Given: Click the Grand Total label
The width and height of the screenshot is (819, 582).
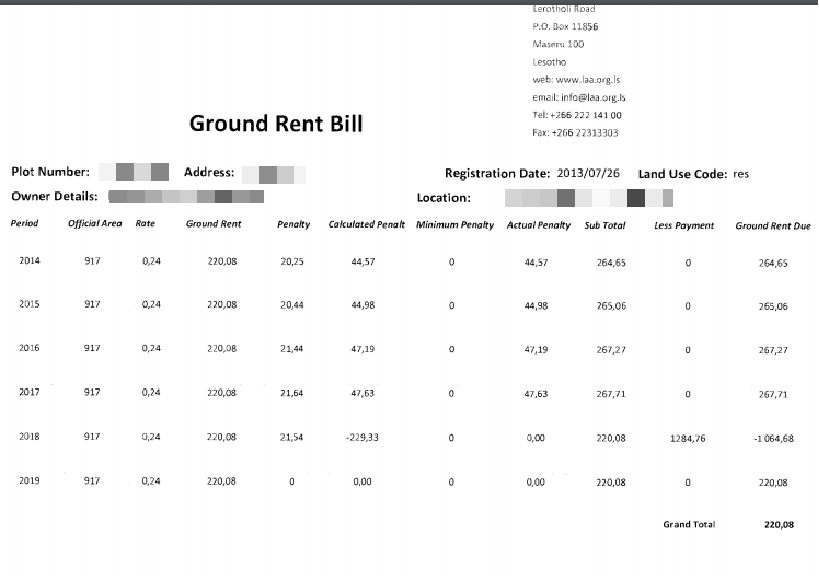Looking at the screenshot, I should click(690, 524).
